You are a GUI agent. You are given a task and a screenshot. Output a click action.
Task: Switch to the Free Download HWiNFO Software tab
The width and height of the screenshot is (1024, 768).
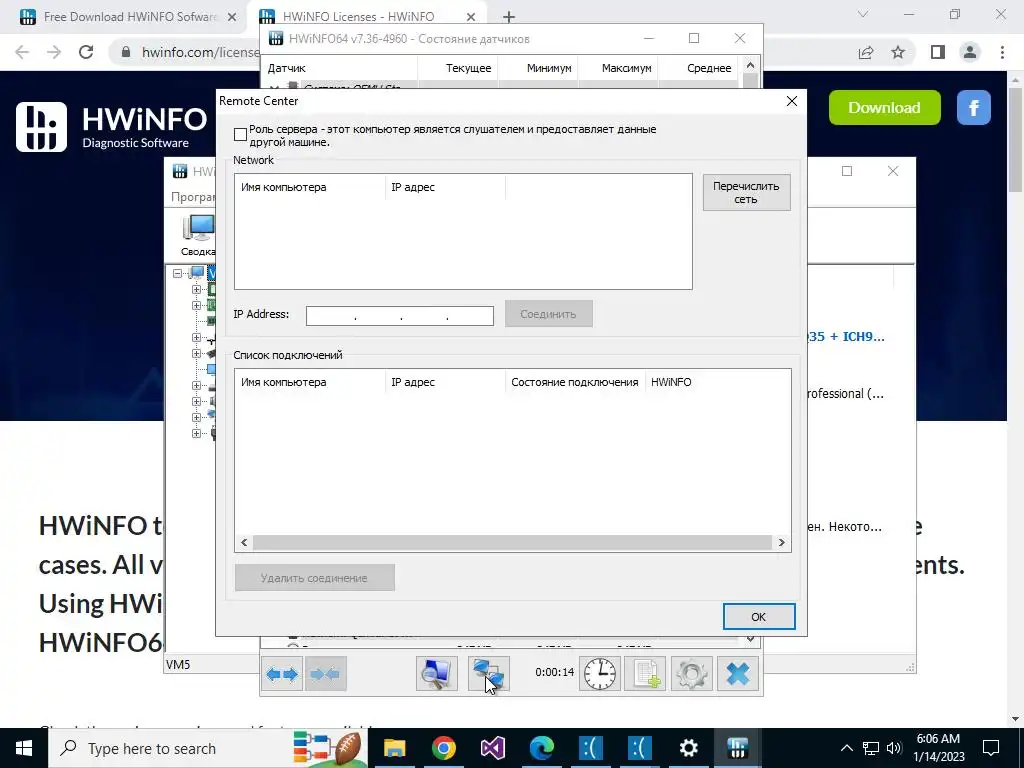tap(131, 17)
